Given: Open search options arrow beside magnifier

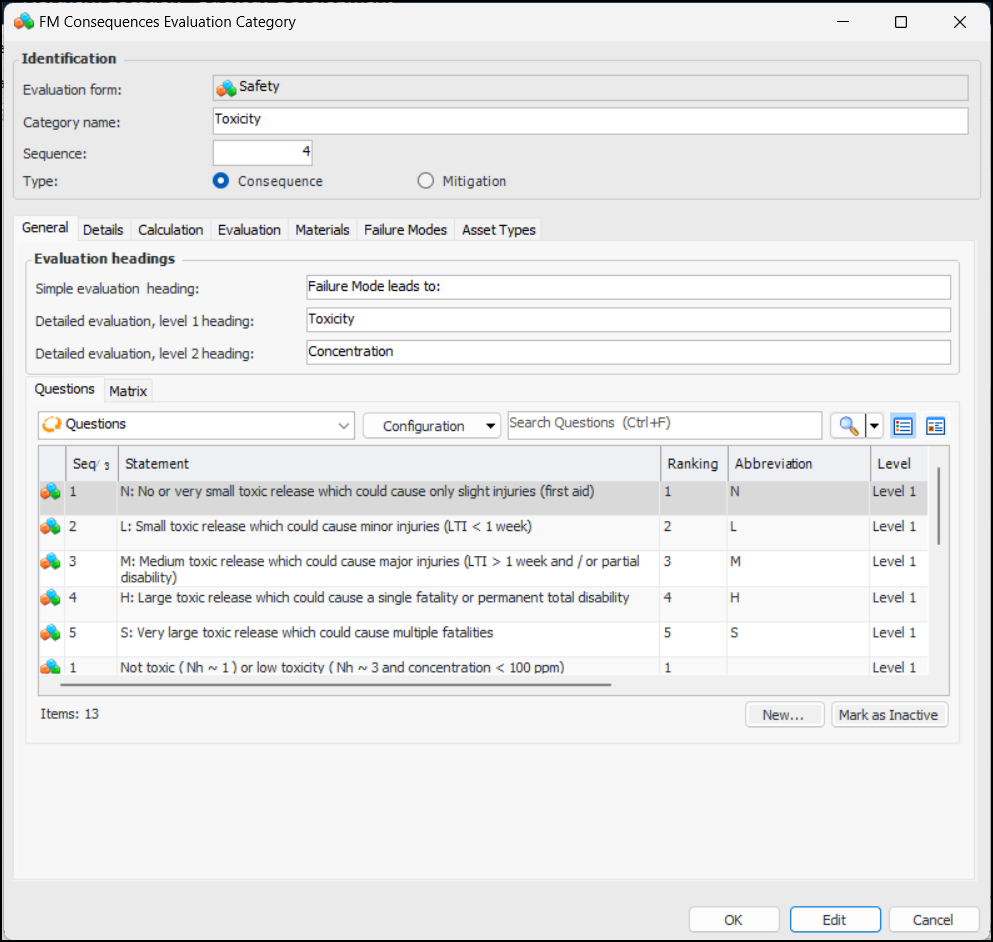Looking at the screenshot, I should pyautogui.click(x=875, y=426).
